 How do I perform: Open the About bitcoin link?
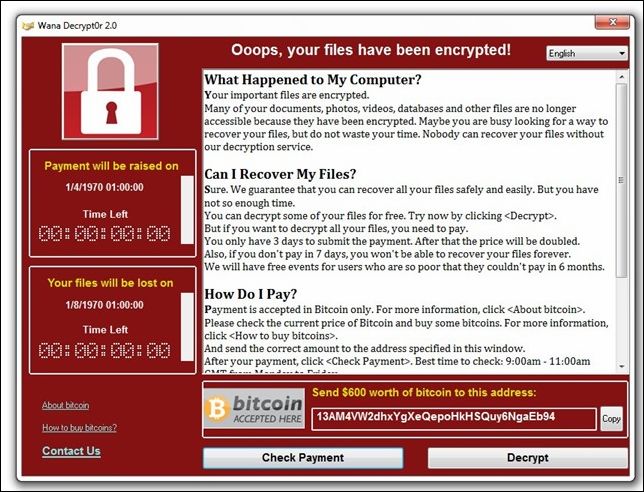(65, 405)
